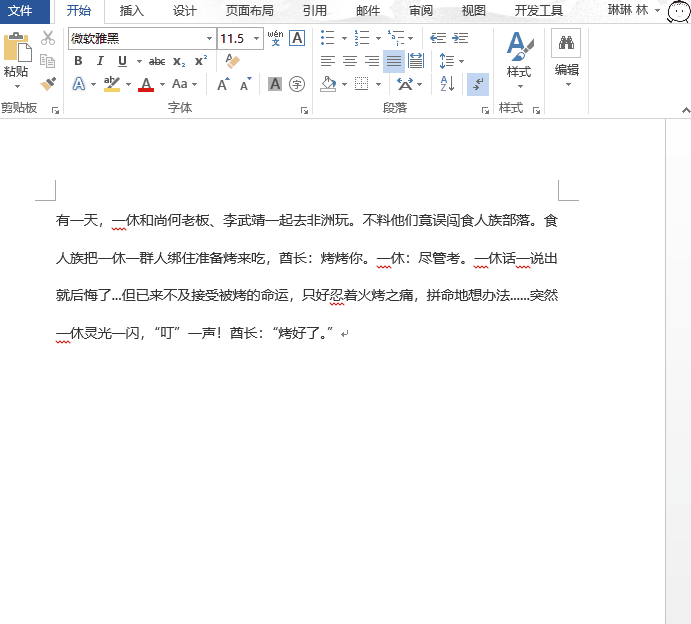Toggle Show/Hide paragraph marks
This screenshot has width=691, height=624.
478,84
